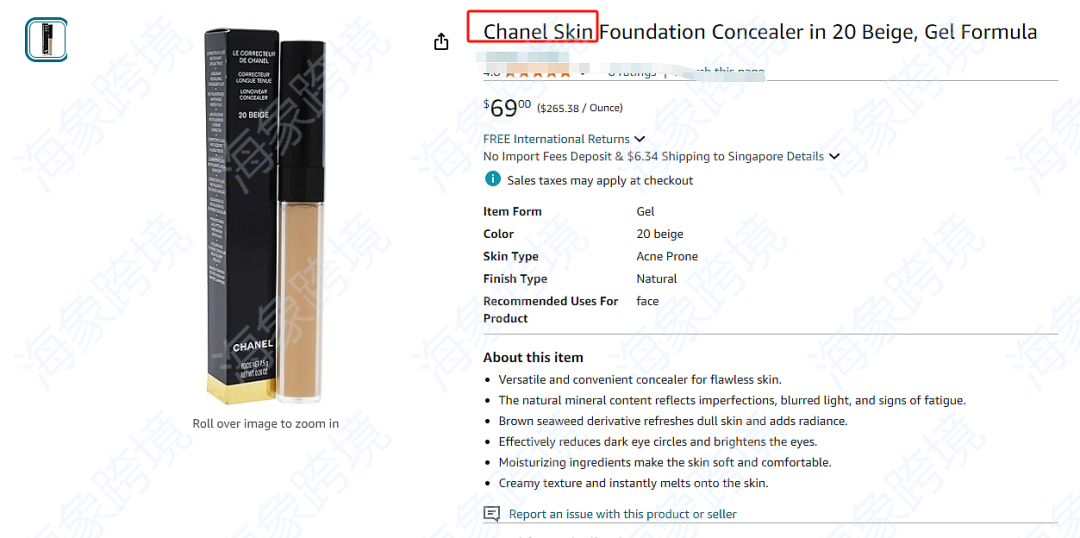Click the orange star rating icons
1080x538 pixels.
pyautogui.click(x=537, y=72)
